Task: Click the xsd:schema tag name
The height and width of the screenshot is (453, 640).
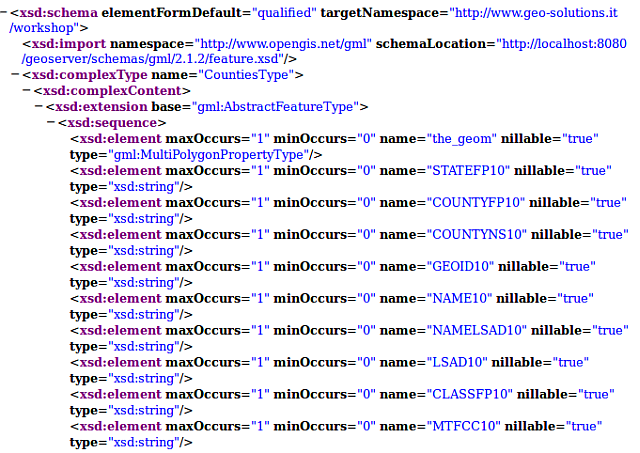Action: (x=58, y=13)
